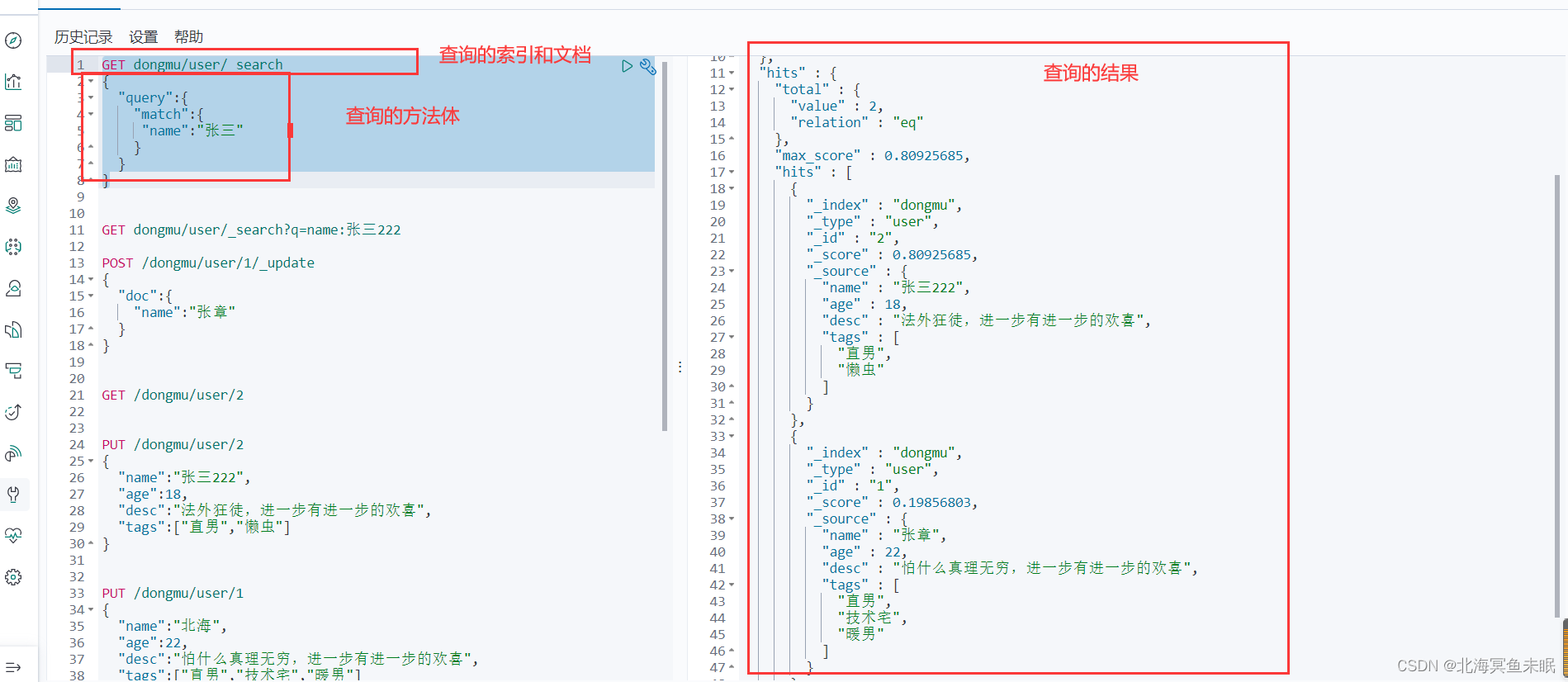Open the Canvas sidebar icon

point(13,164)
